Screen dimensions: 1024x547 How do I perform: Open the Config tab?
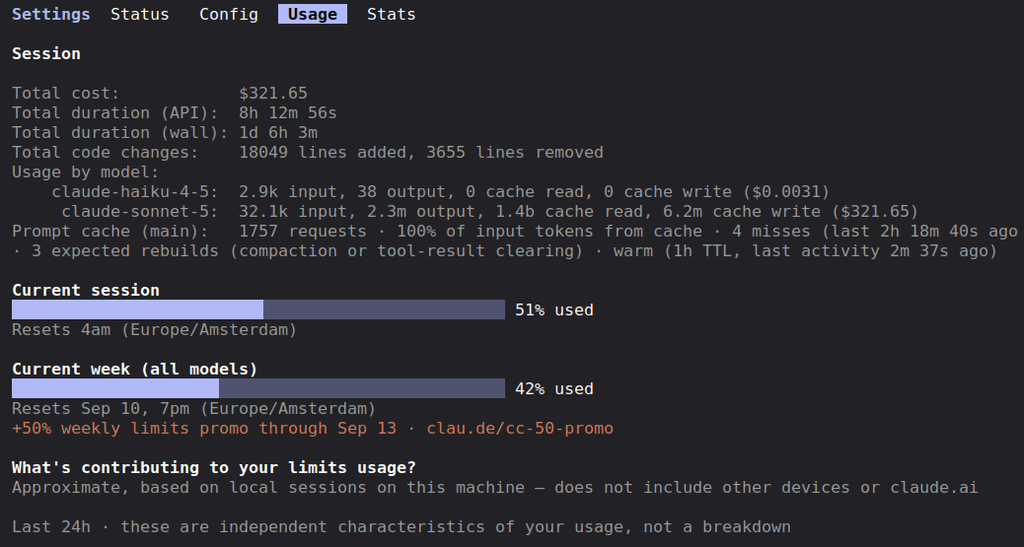pos(229,14)
